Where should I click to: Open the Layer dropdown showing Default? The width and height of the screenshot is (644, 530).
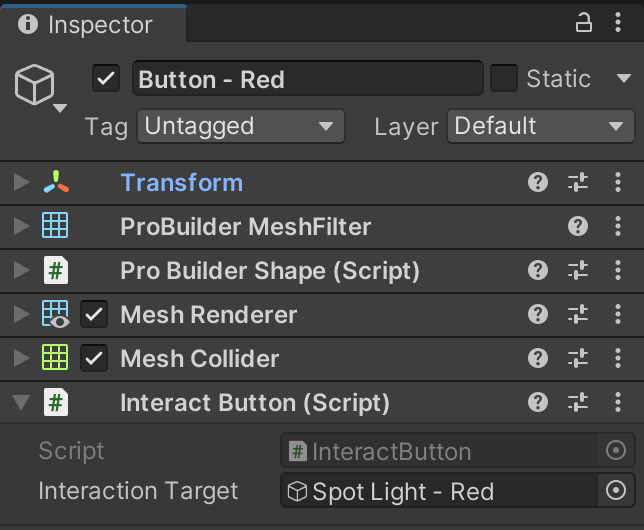click(538, 126)
